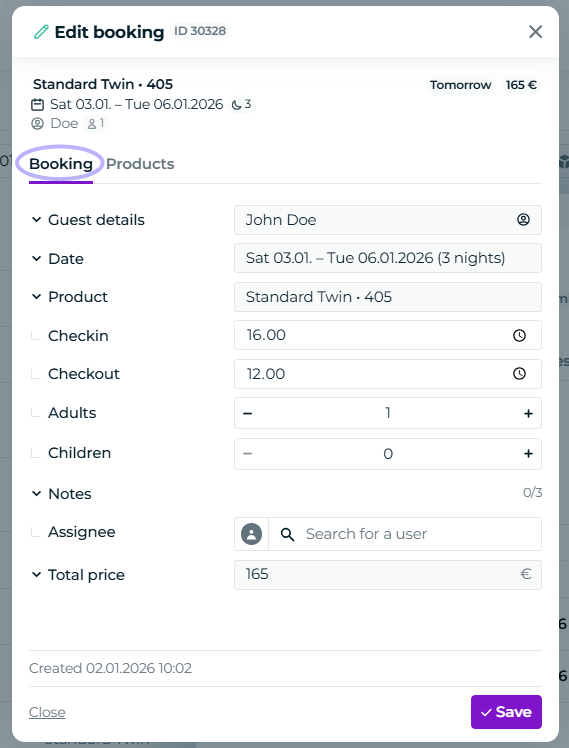Open the checkout time clock icon
Screen dimensions: 569x748
coord(519,374)
